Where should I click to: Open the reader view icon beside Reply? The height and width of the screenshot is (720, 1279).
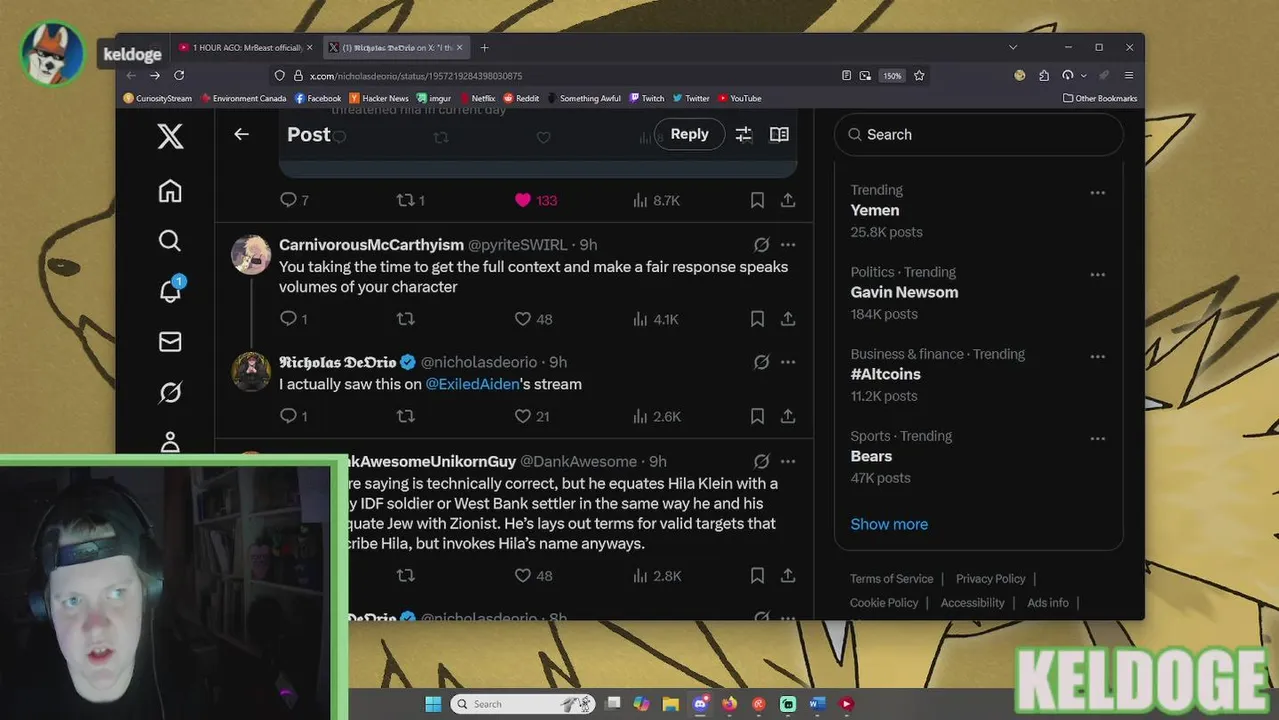779,134
